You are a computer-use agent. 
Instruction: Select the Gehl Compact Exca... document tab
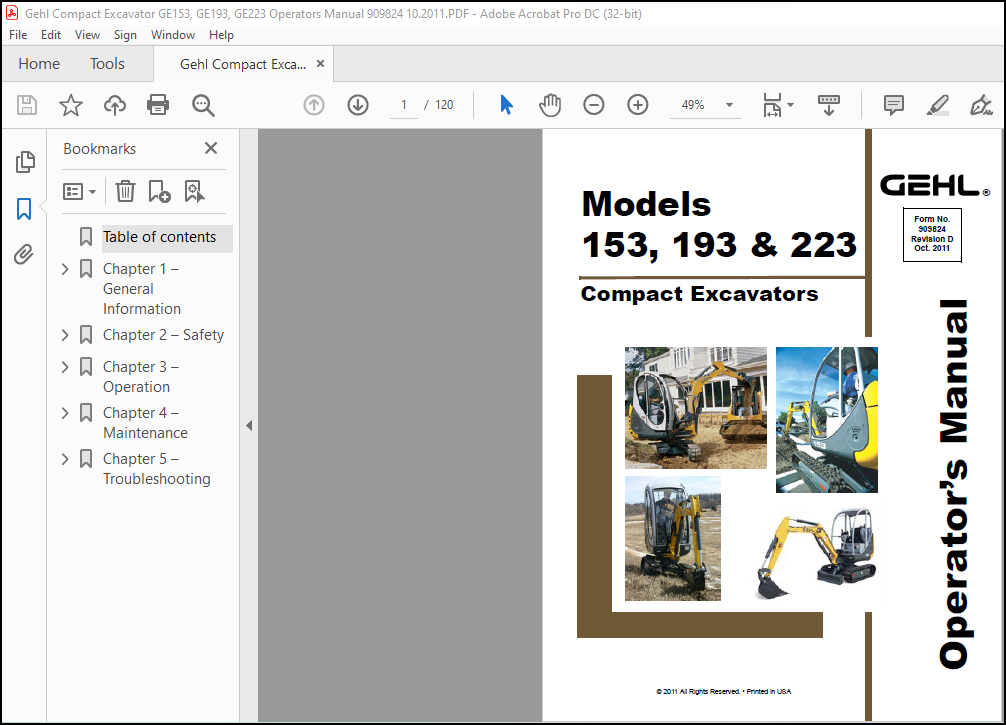pos(243,64)
